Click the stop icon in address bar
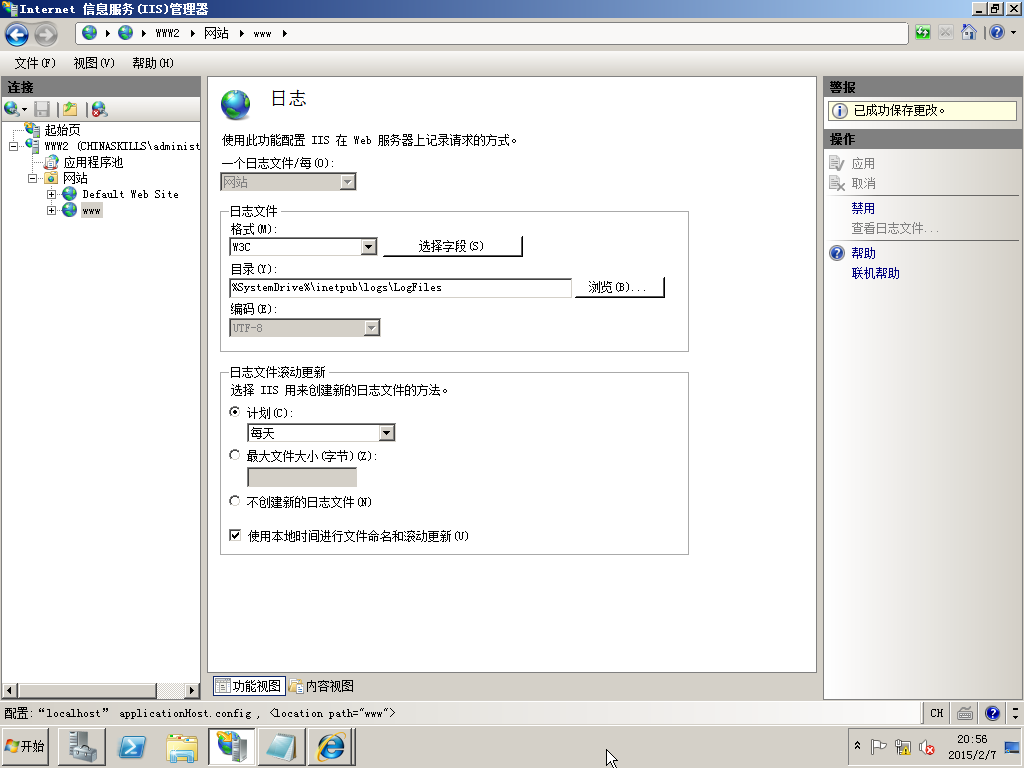1024x768 pixels. (x=945, y=32)
